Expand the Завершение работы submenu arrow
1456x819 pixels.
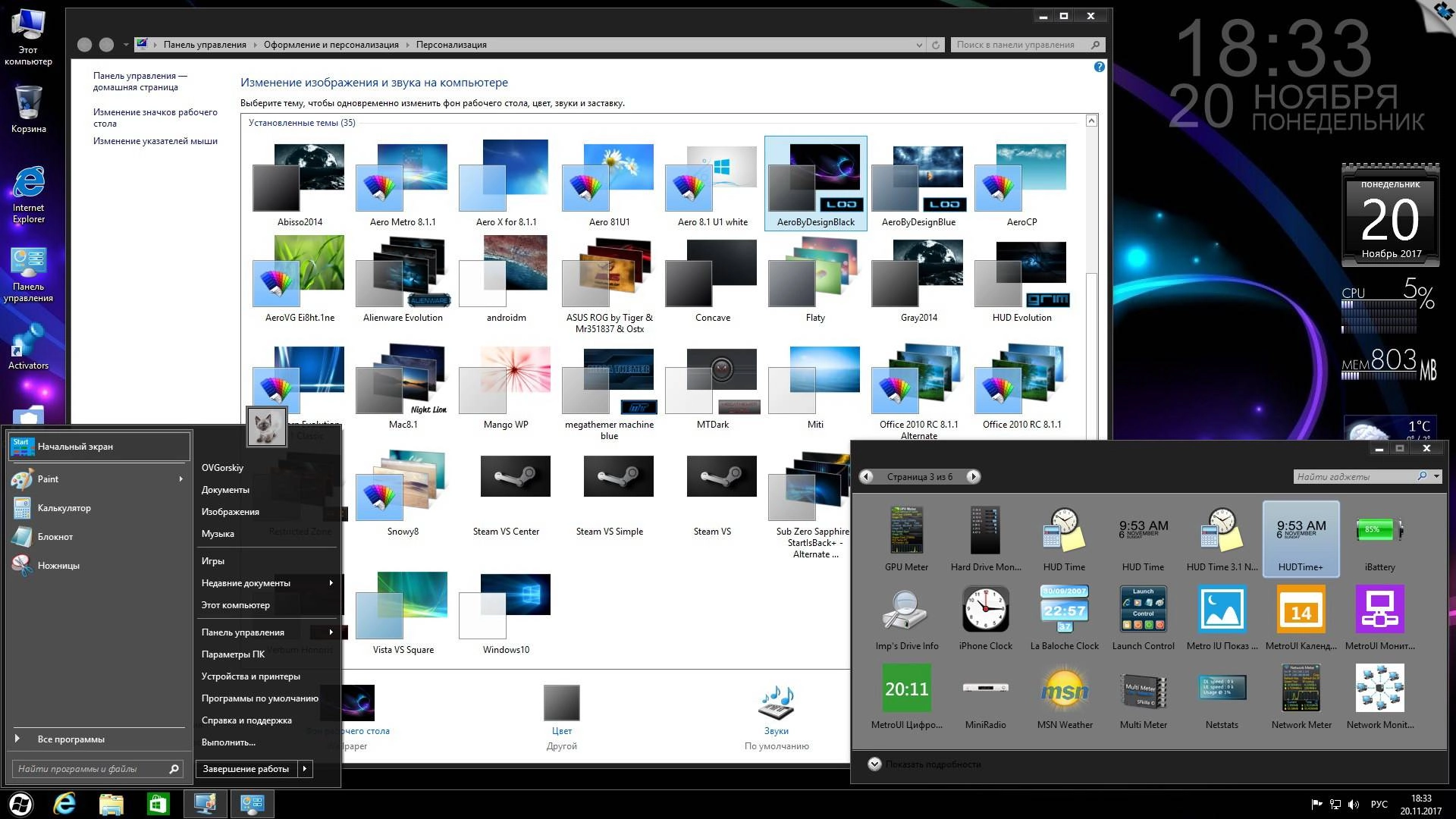click(305, 768)
